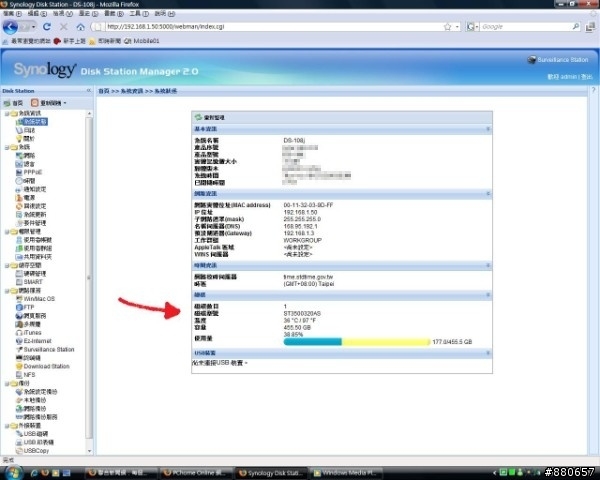Click the 首頁 home button in sidebar toolbar
The image size is (600, 480).
coord(13,103)
